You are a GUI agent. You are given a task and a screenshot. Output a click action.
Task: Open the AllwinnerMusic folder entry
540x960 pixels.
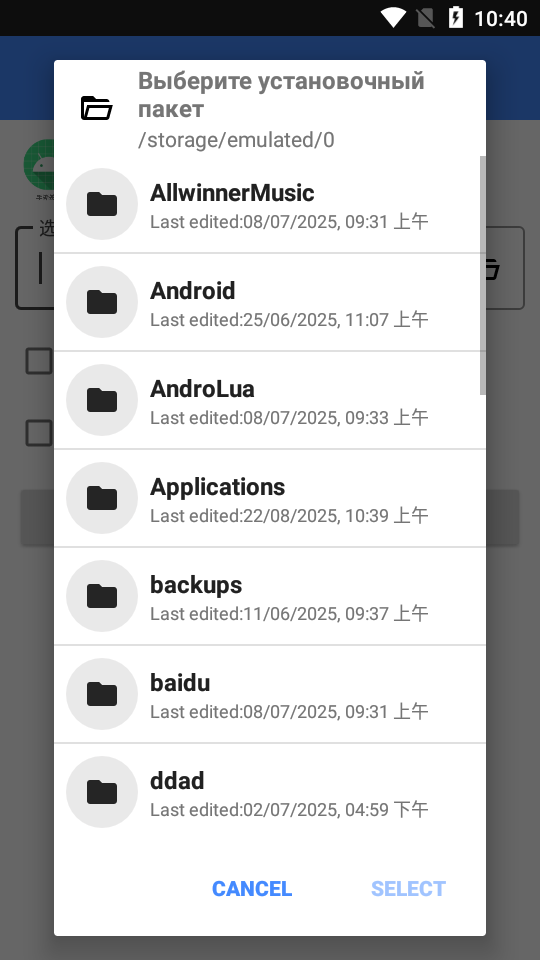(269, 204)
